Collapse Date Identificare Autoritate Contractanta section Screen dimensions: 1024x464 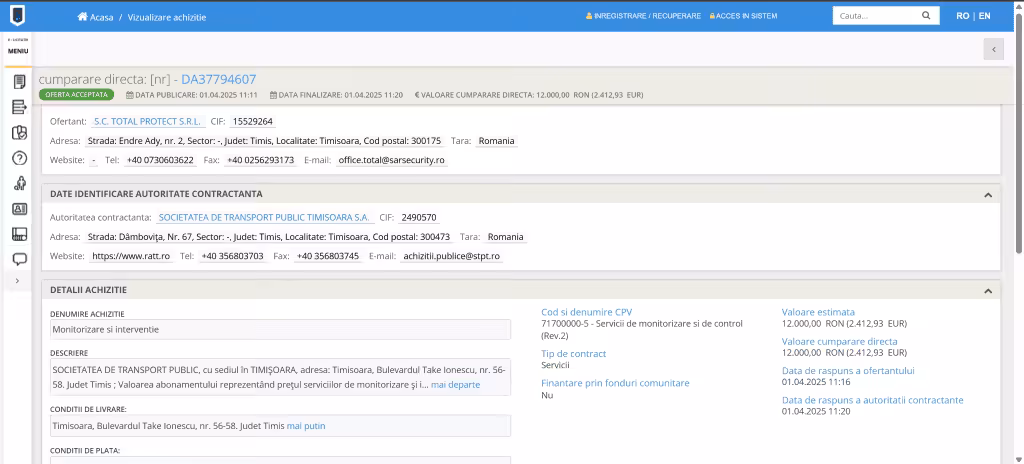click(x=988, y=195)
